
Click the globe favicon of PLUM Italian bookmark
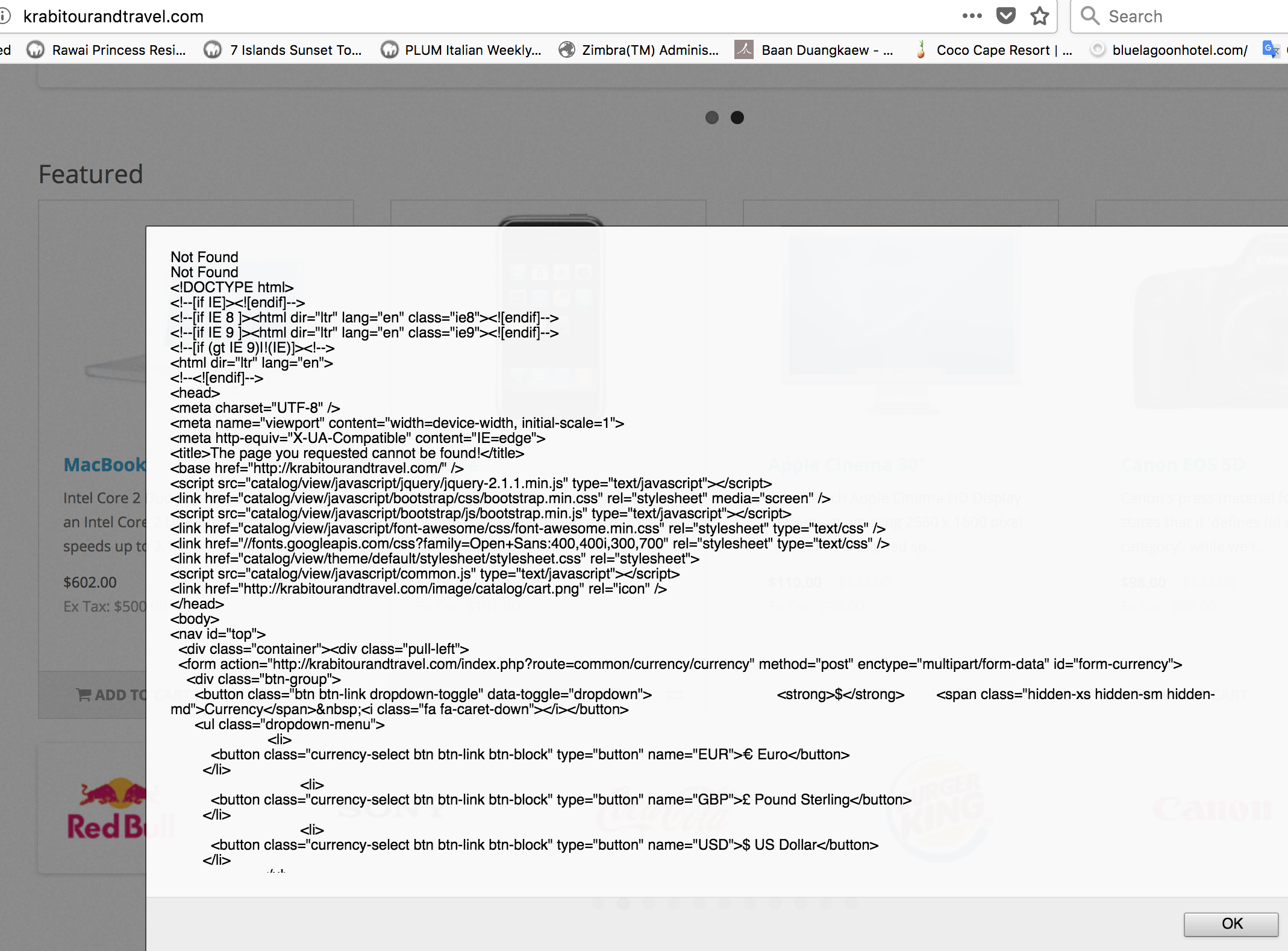pos(389,49)
